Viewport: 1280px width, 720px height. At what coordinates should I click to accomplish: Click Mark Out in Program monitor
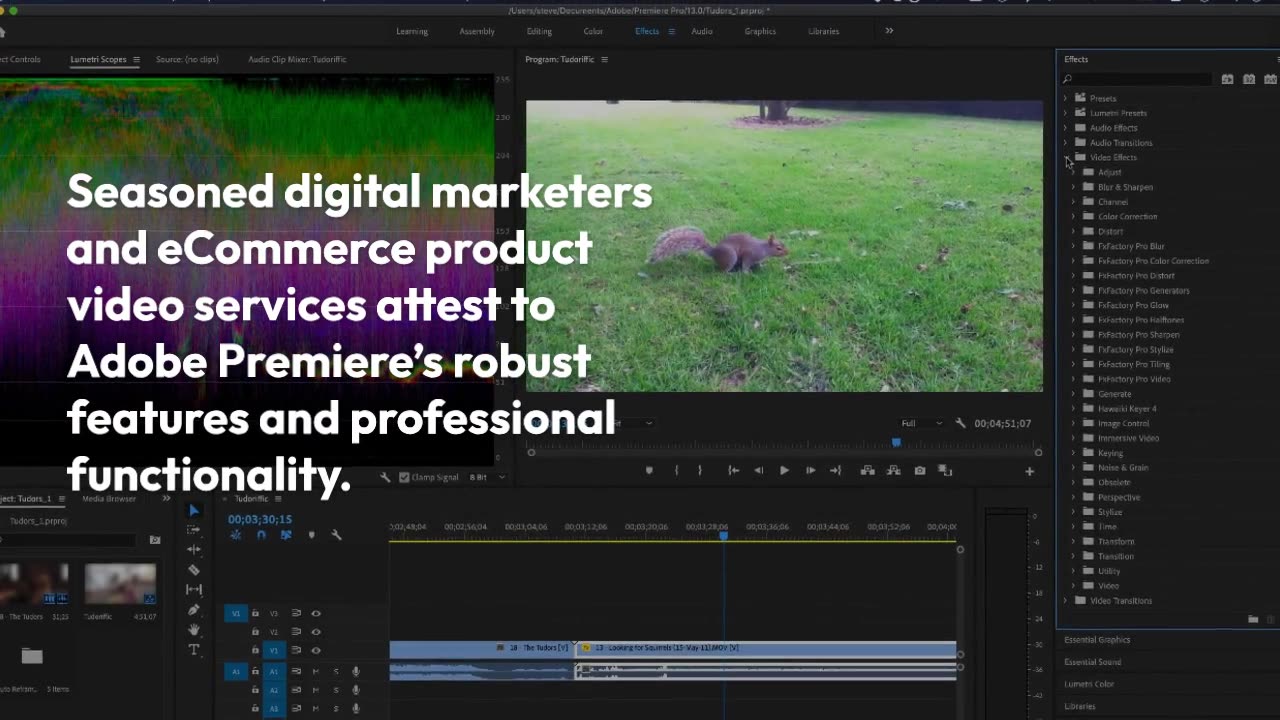tap(700, 470)
